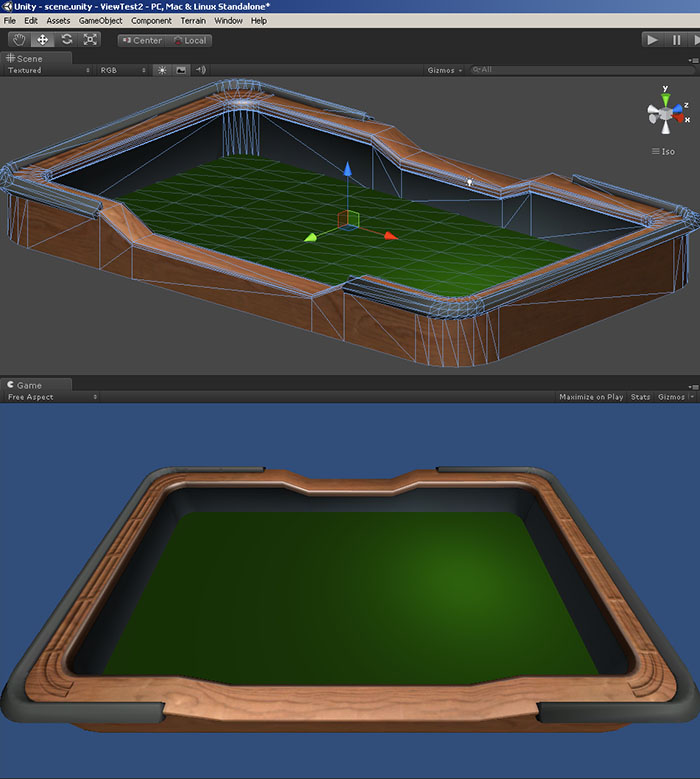This screenshot has height=779, width=700.
Task: Click the red move handle arrow
Action: click(x=391, y=236)
